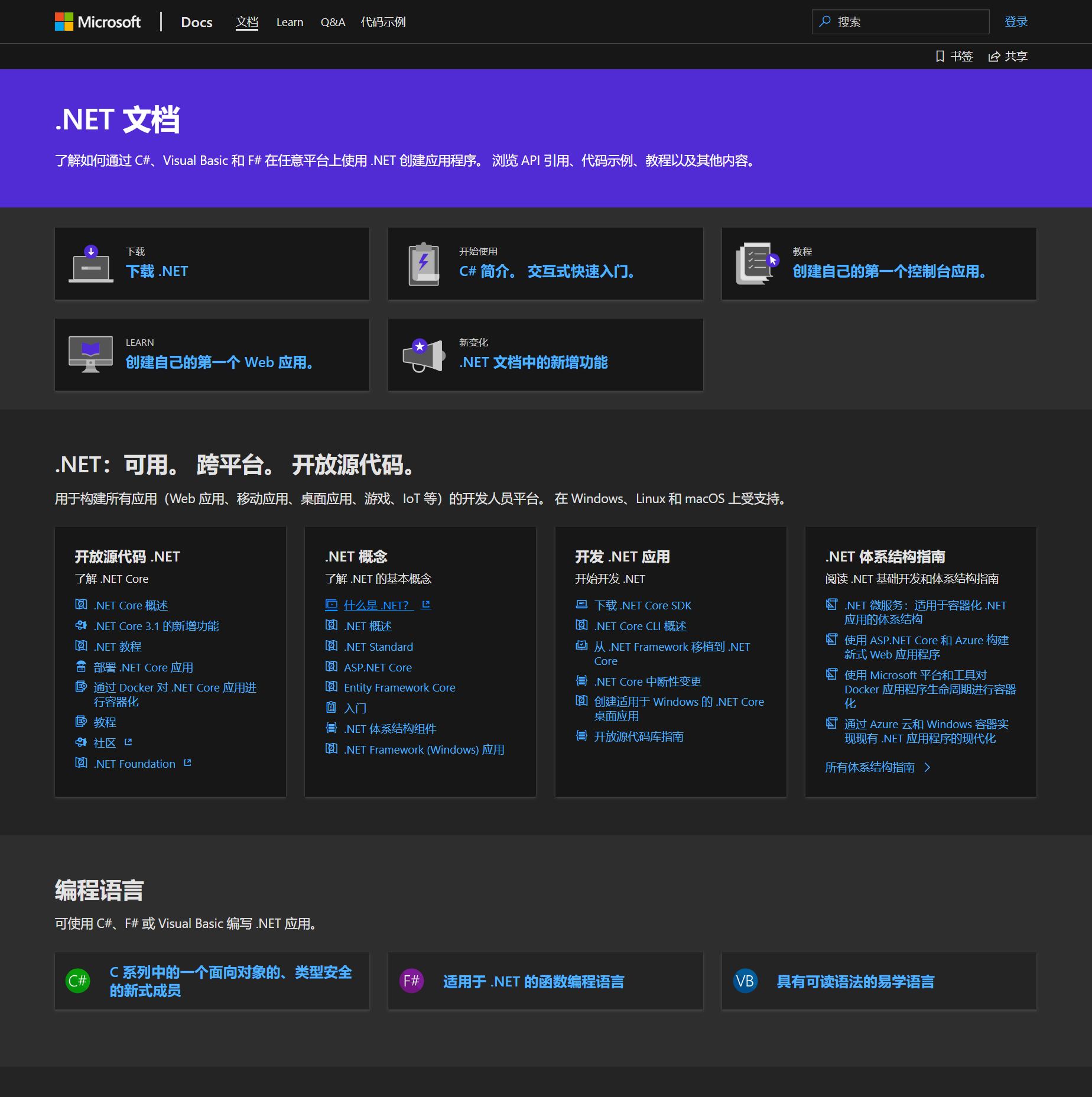Open the Learn navigation item
The image size is (1092, 1097).
(290, 22)
